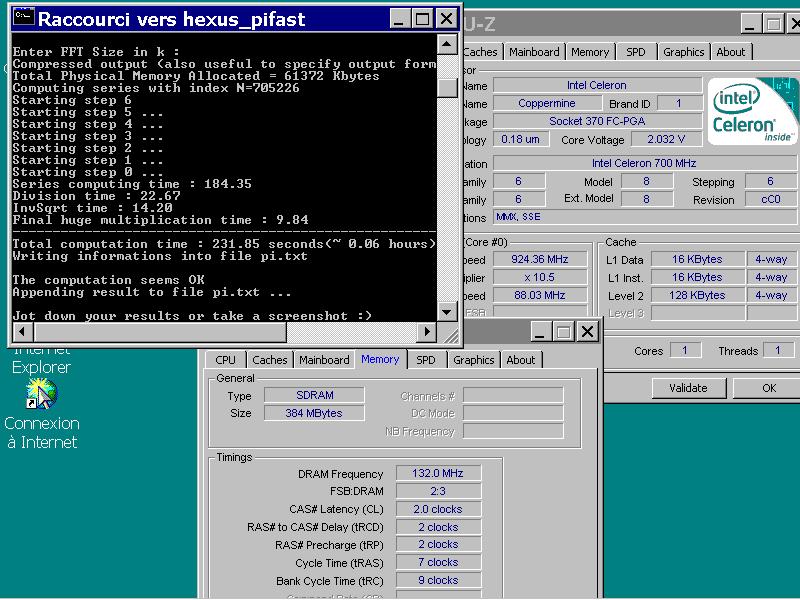Click the 9 clocks tRC value
The image size is (800, 600).
point(438,580)
